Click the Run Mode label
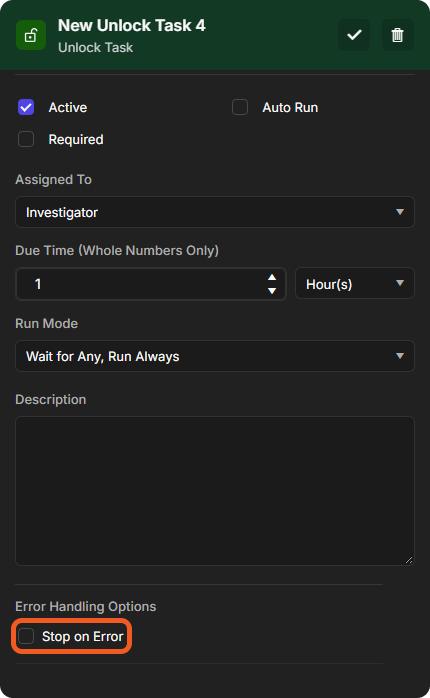 (x=46, y=324)
